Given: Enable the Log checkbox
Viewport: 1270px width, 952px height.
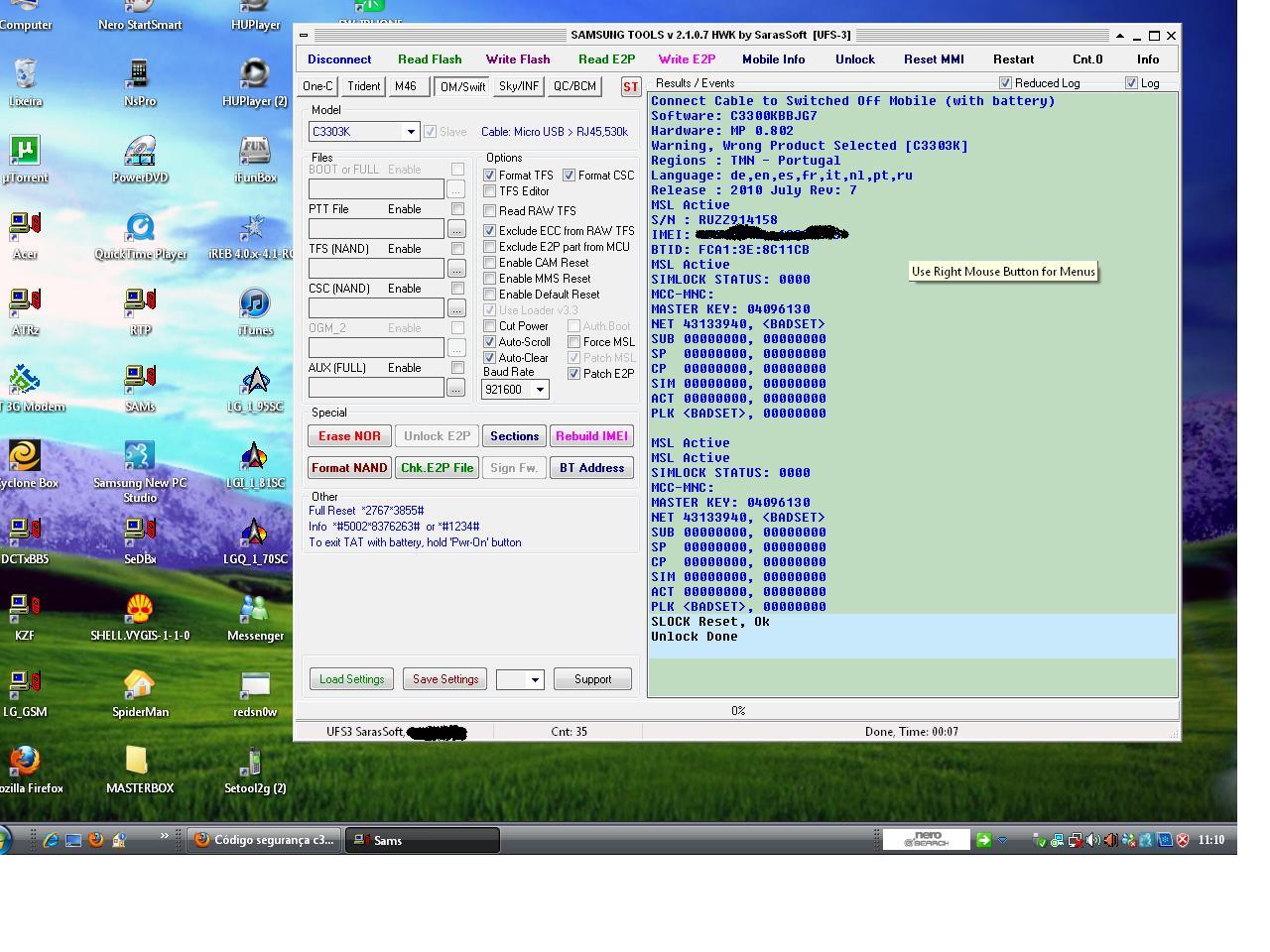Looking at the screenshot, I should [x=1131, y=83].
